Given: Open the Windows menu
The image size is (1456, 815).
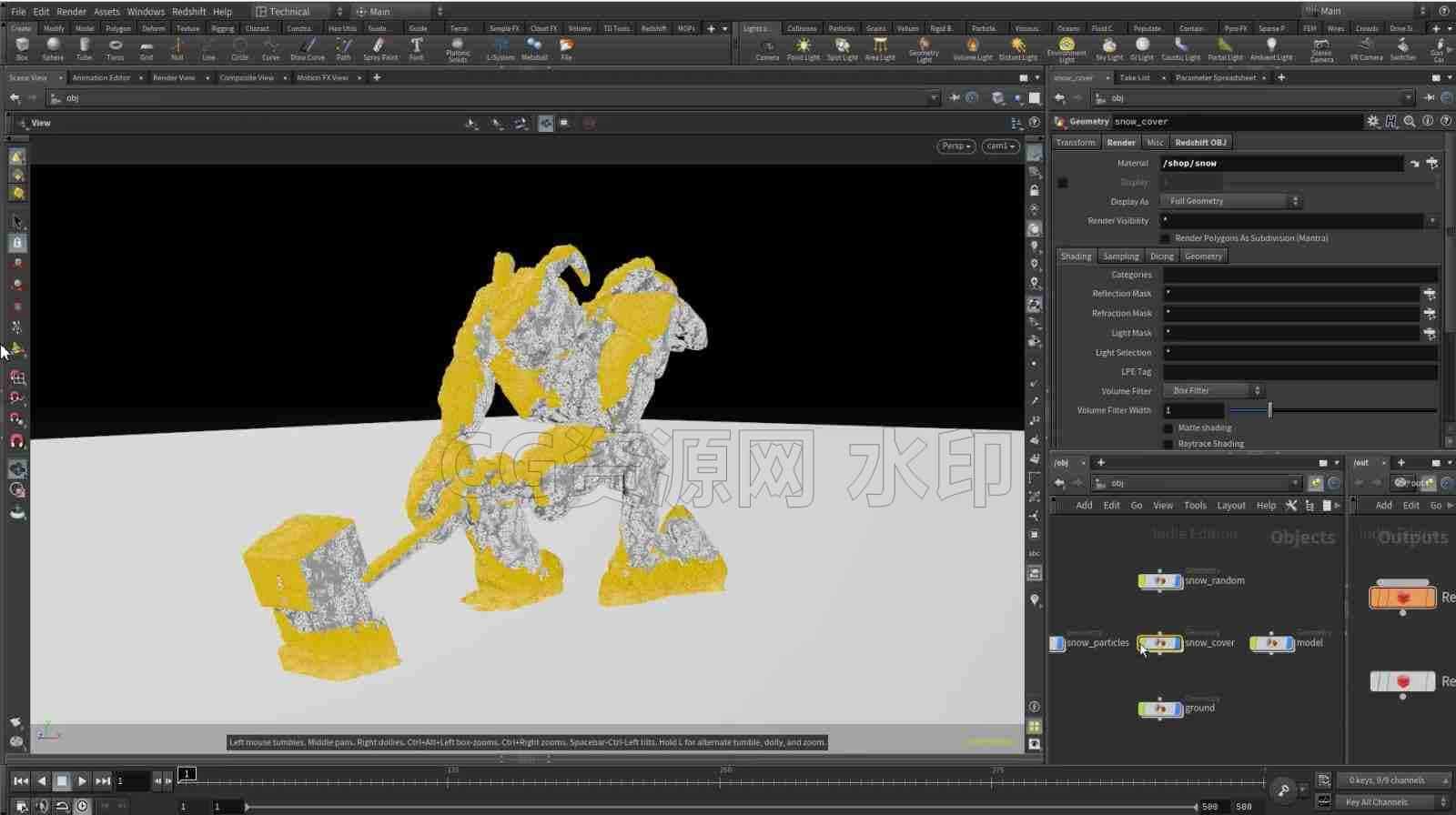Looking at the screenshot, I should tap(146, 12).
